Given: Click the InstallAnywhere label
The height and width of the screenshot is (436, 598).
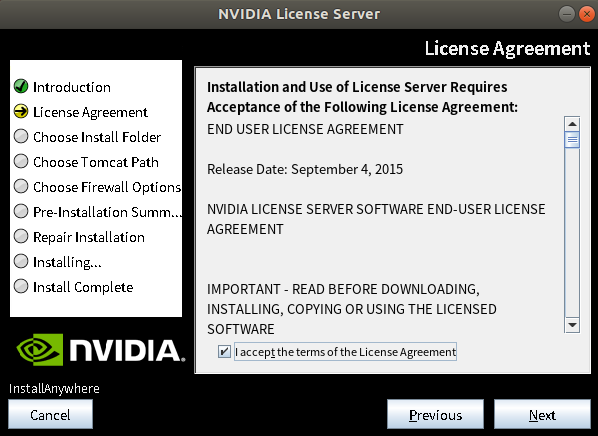Looking at the screenshot, I should [54, 388].
